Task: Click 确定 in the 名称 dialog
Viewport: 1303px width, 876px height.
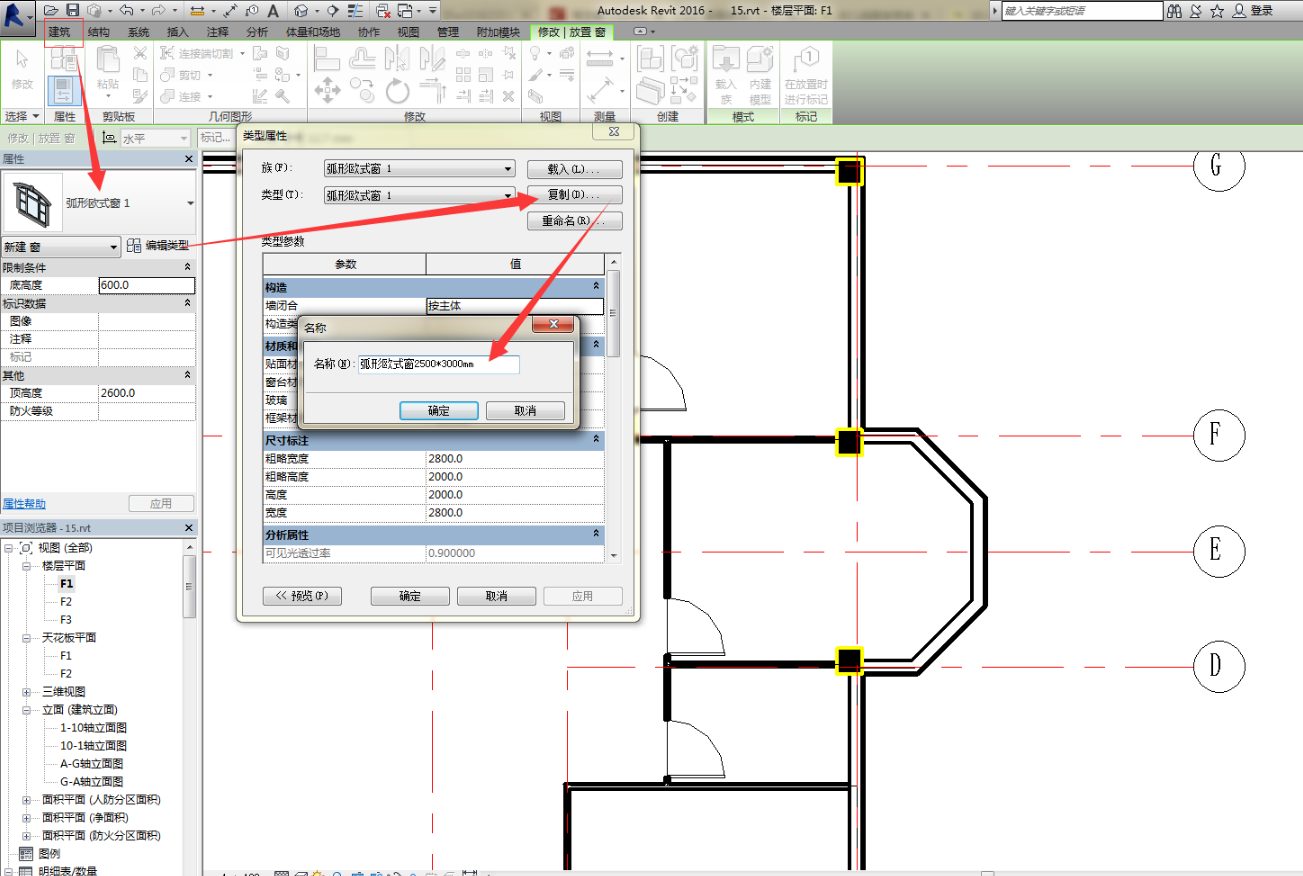Action: click(x=438, y=411)
